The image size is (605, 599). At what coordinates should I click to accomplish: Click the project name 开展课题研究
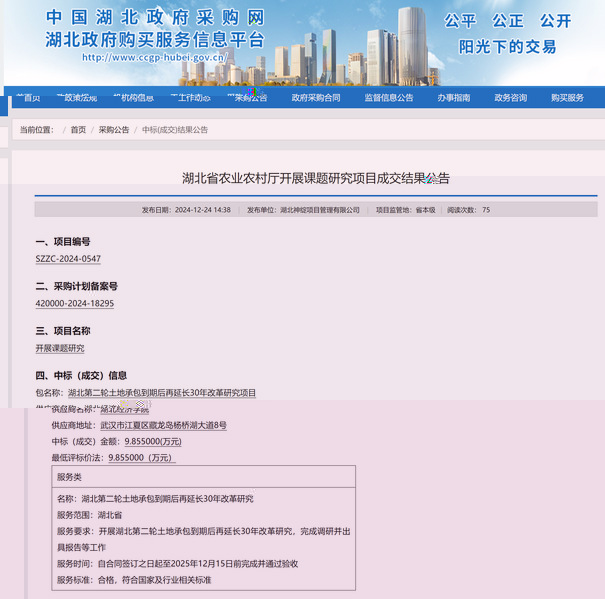click(60, 348)
